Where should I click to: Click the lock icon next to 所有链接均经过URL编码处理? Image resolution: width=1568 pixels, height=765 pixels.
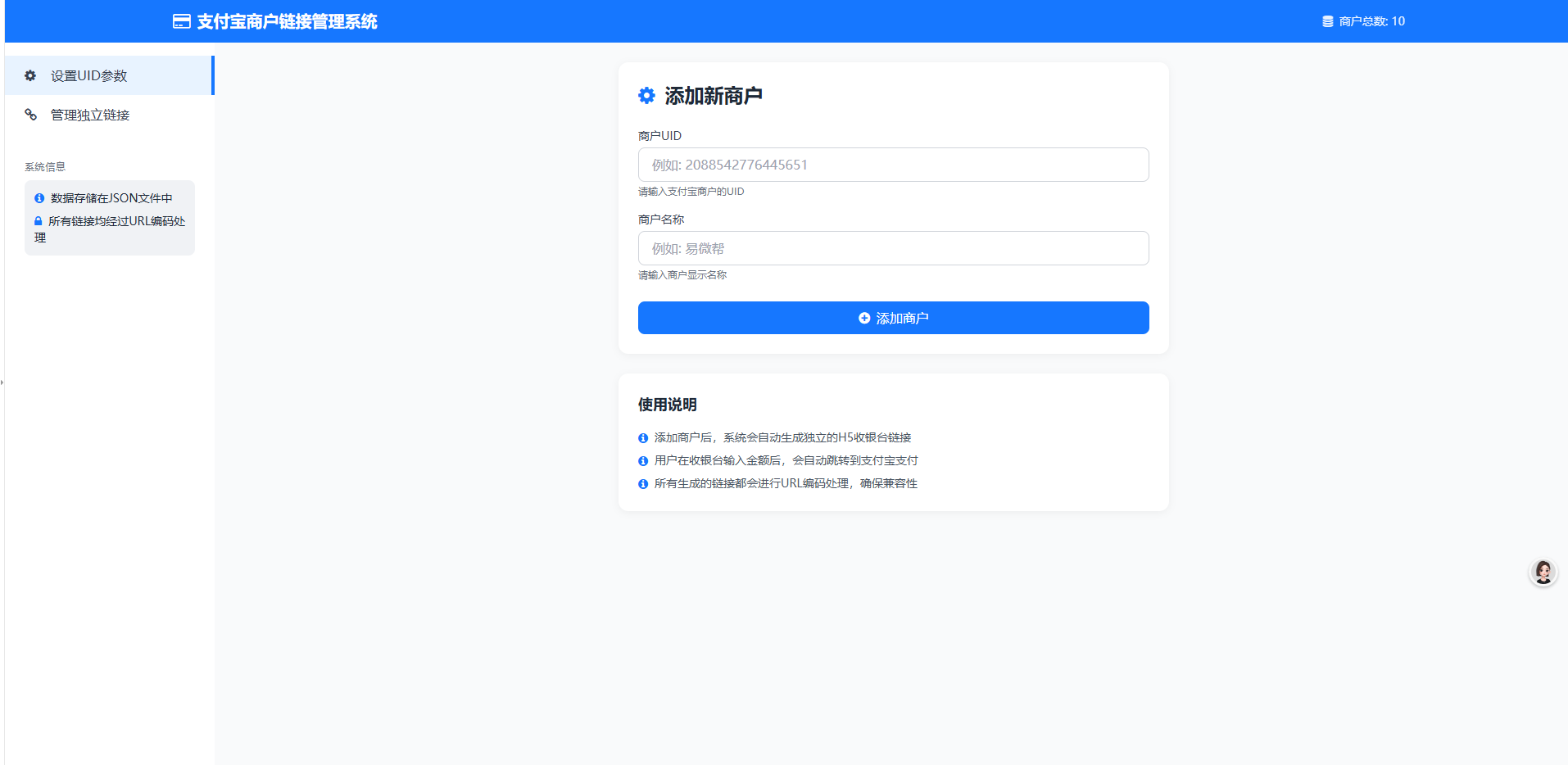tap(39, 221)
